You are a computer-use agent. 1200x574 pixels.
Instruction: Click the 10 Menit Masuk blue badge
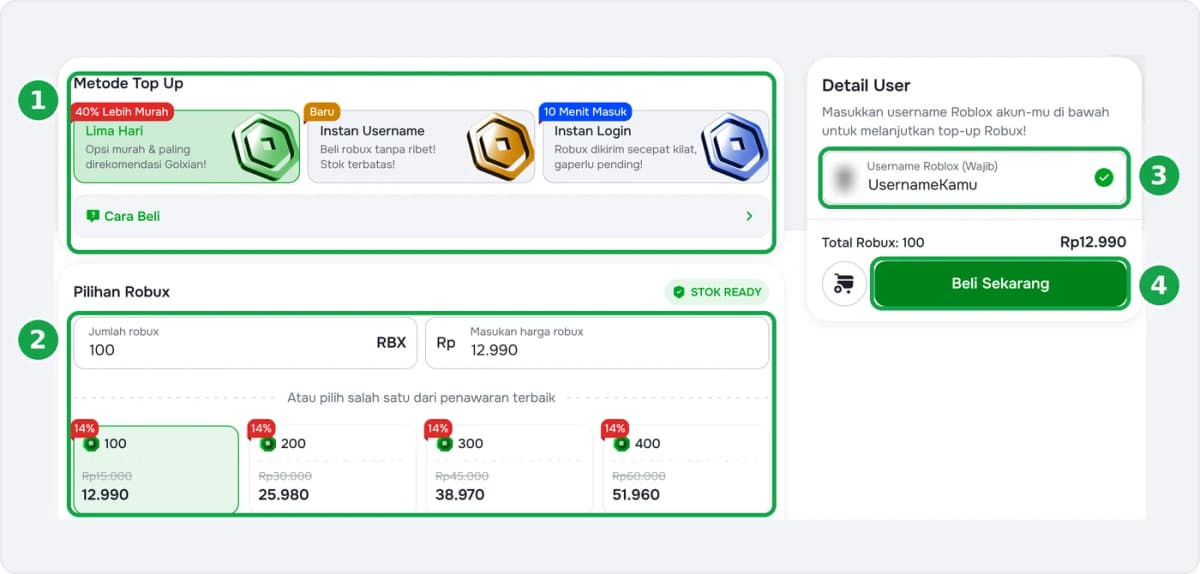pos(585,111)
